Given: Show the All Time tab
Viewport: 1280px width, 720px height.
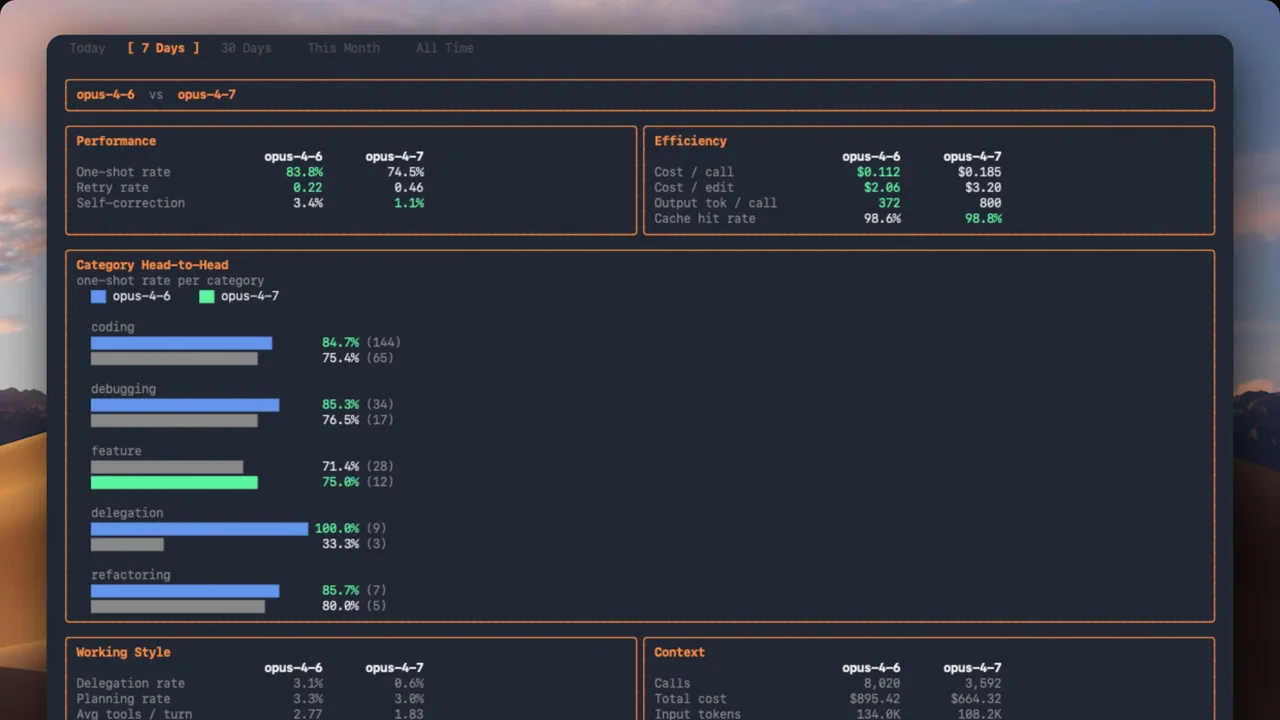Looking at the screenshot, I should 445,48.
